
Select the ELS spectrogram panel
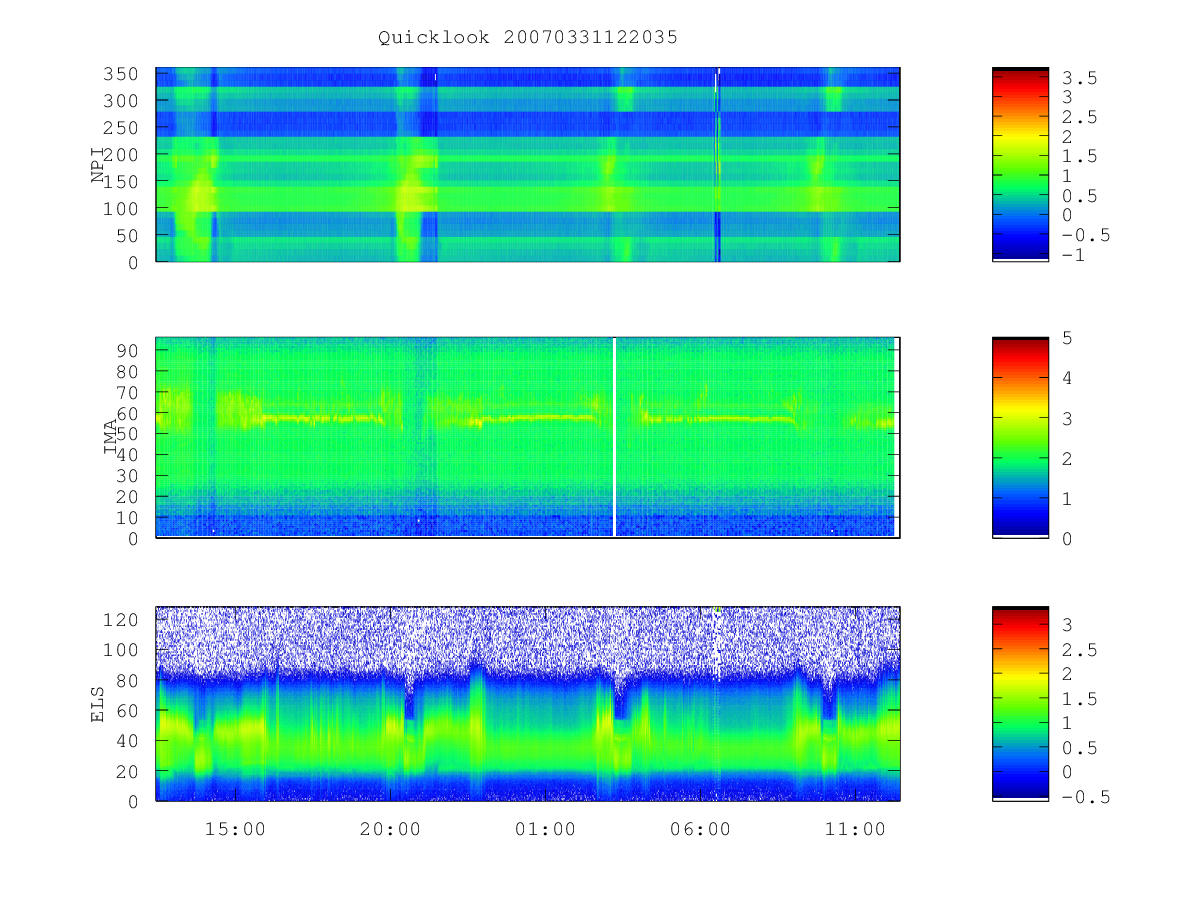[528, 704]
